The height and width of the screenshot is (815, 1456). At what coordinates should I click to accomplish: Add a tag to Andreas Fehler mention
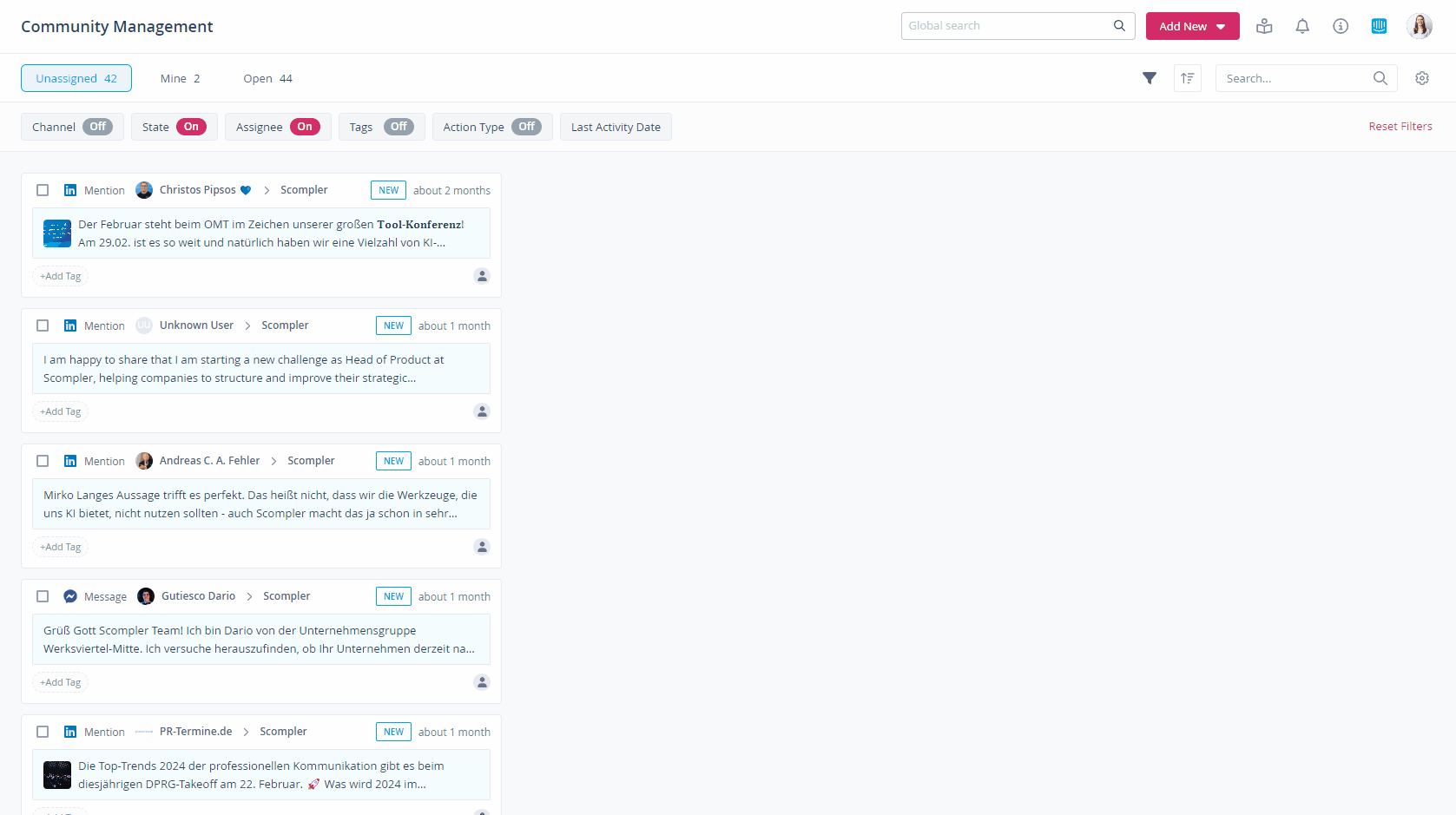coord(61,547)
